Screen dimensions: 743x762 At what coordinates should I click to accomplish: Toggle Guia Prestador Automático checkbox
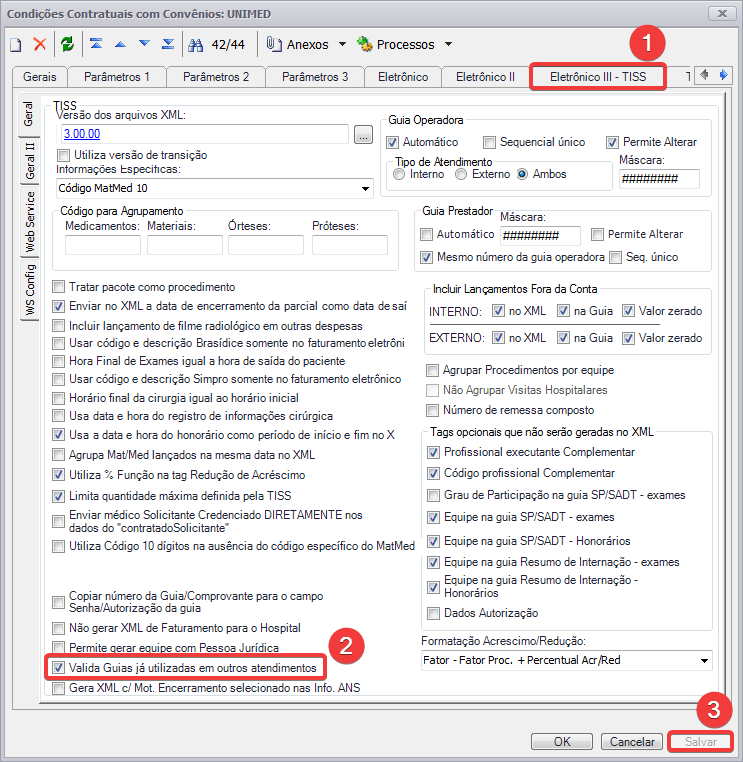click(426, 235)
